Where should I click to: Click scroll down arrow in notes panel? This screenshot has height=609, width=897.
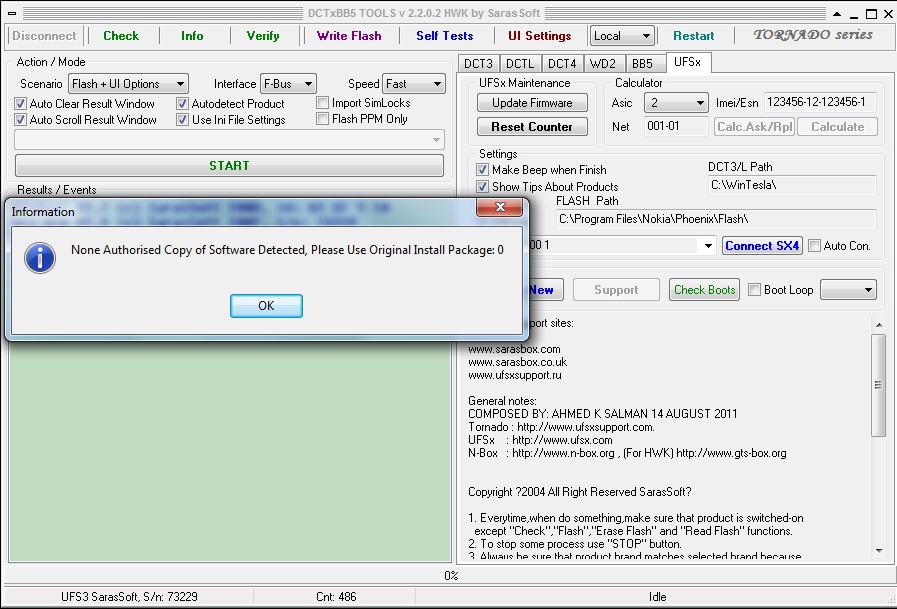tap(879, 551)
